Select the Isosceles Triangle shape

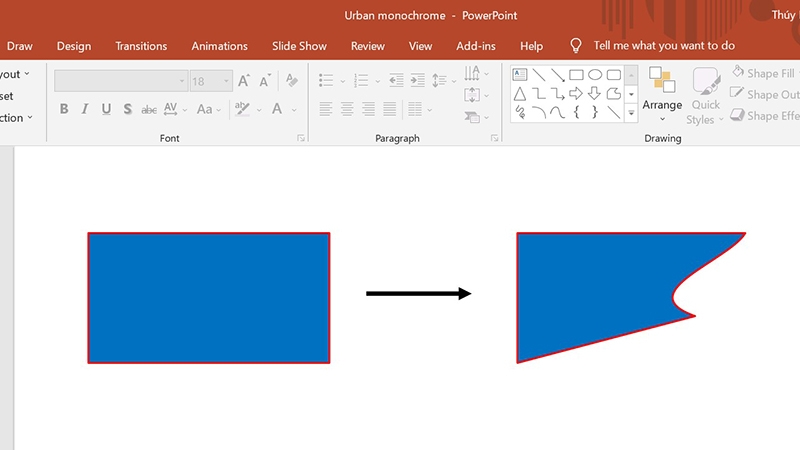coord(519,94)
